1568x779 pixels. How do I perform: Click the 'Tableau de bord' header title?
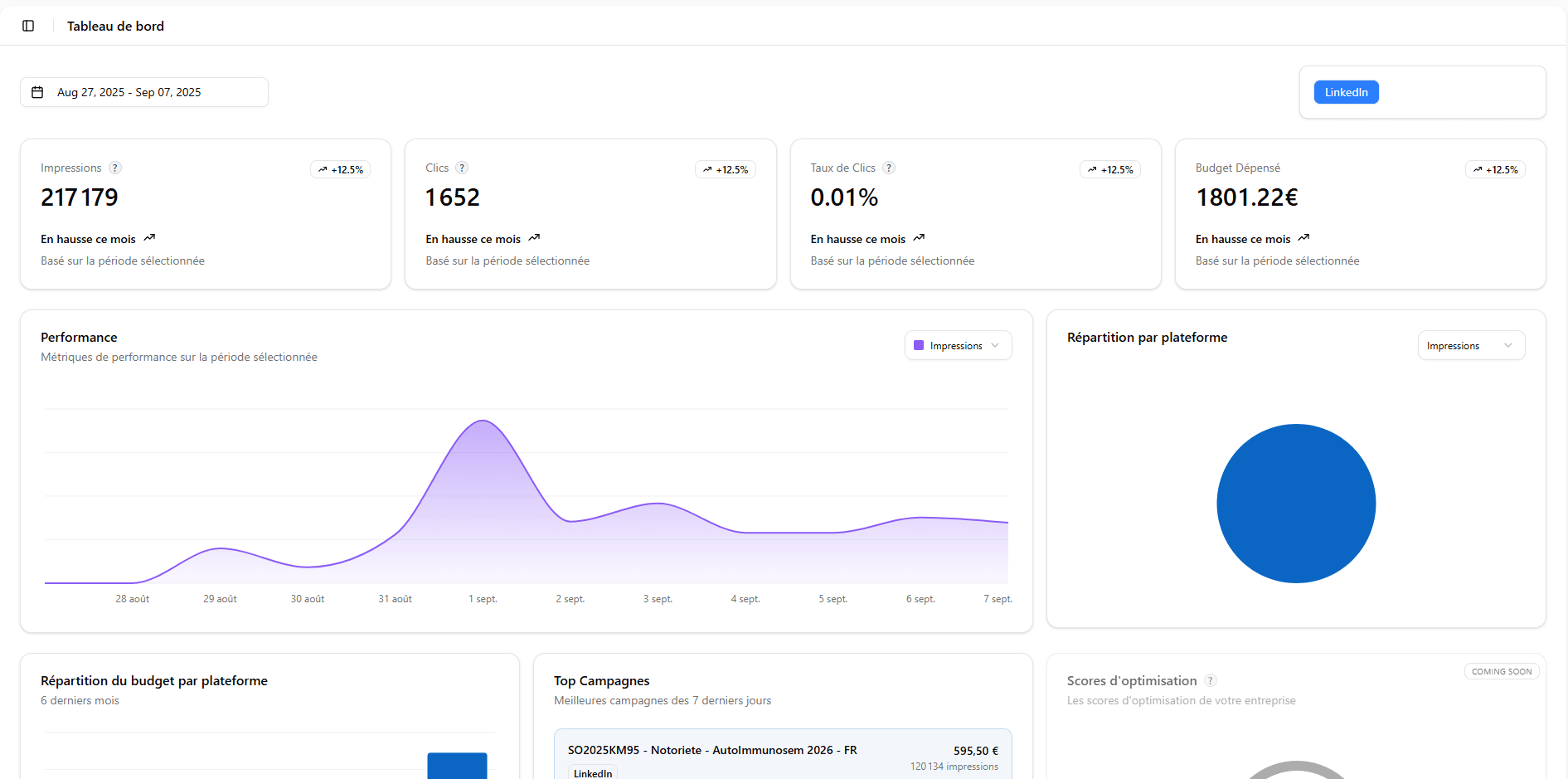115,26
